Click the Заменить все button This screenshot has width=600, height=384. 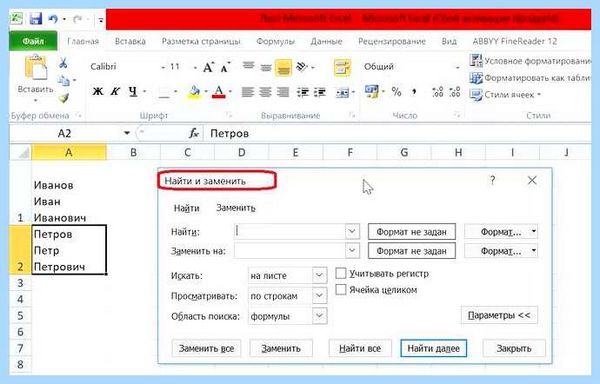[x=206, y=348]
